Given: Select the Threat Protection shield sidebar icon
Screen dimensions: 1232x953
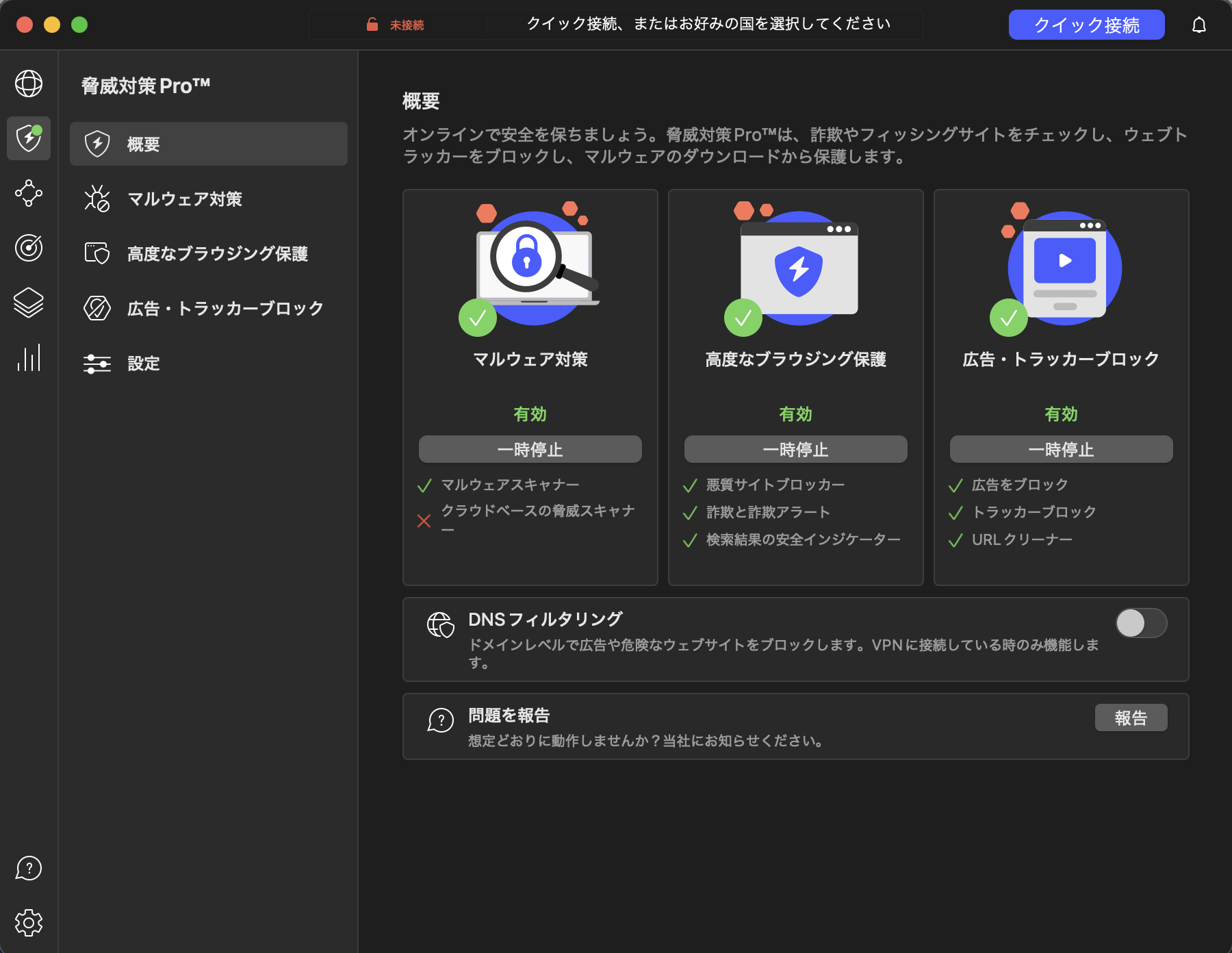Looking at the screenshot, I should [x=29, y=138].
